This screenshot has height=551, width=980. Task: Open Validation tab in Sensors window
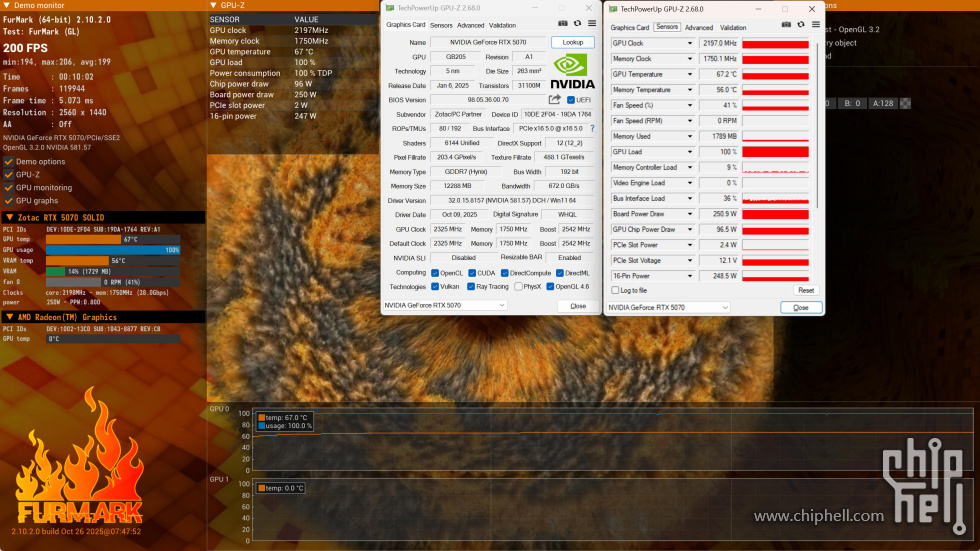tap(733, 28)
